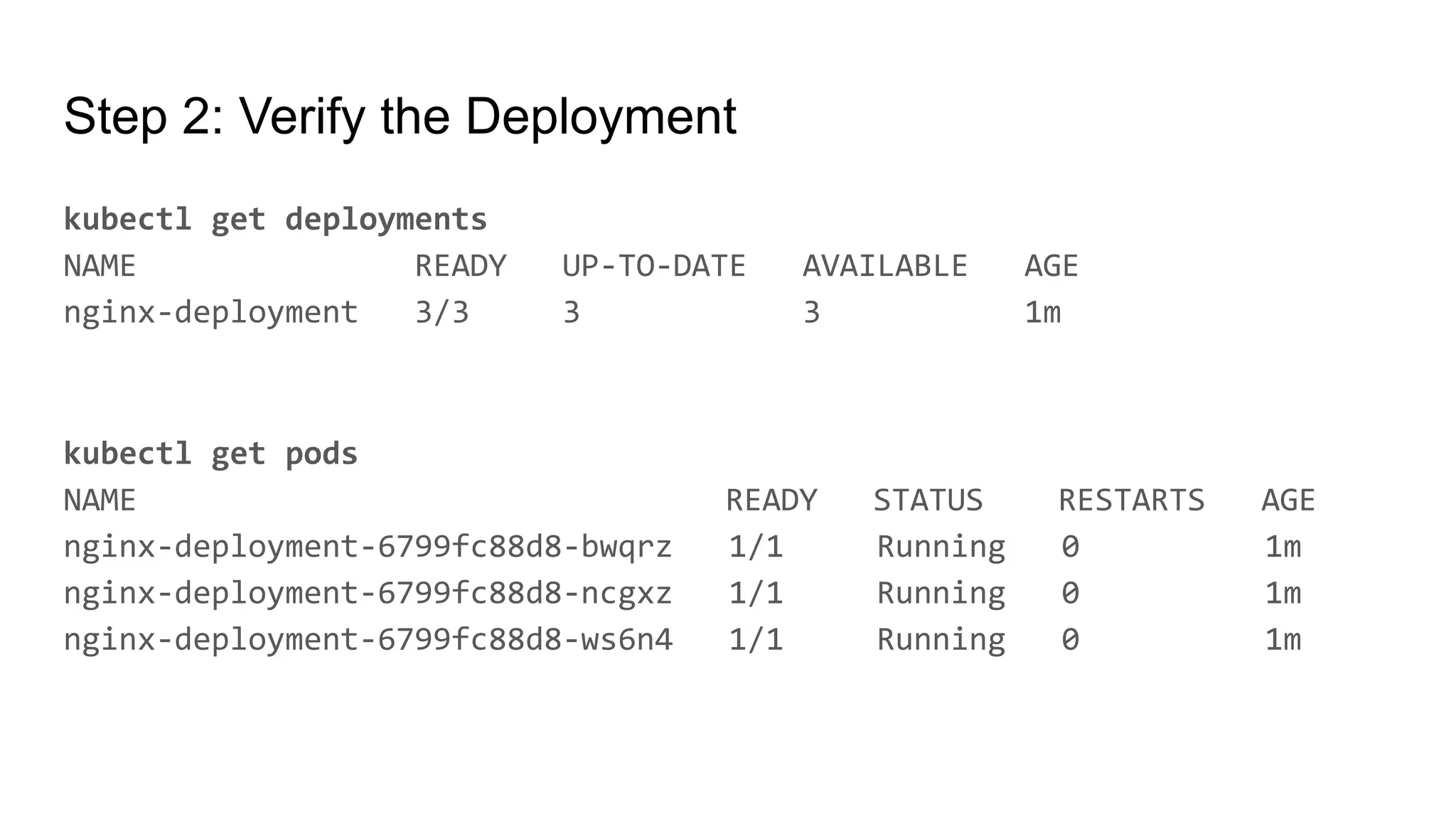Click the READY header in the deployments table
This screenshot has width=1456, height=819.
point(461,267)
